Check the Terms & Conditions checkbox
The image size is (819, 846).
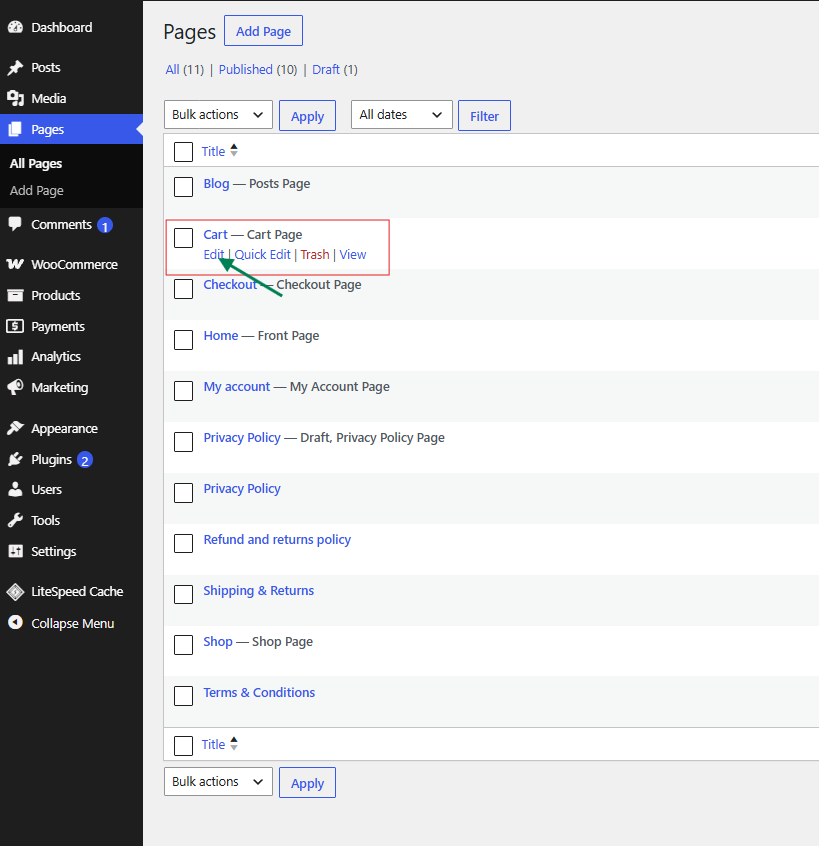tap(183, 696)
